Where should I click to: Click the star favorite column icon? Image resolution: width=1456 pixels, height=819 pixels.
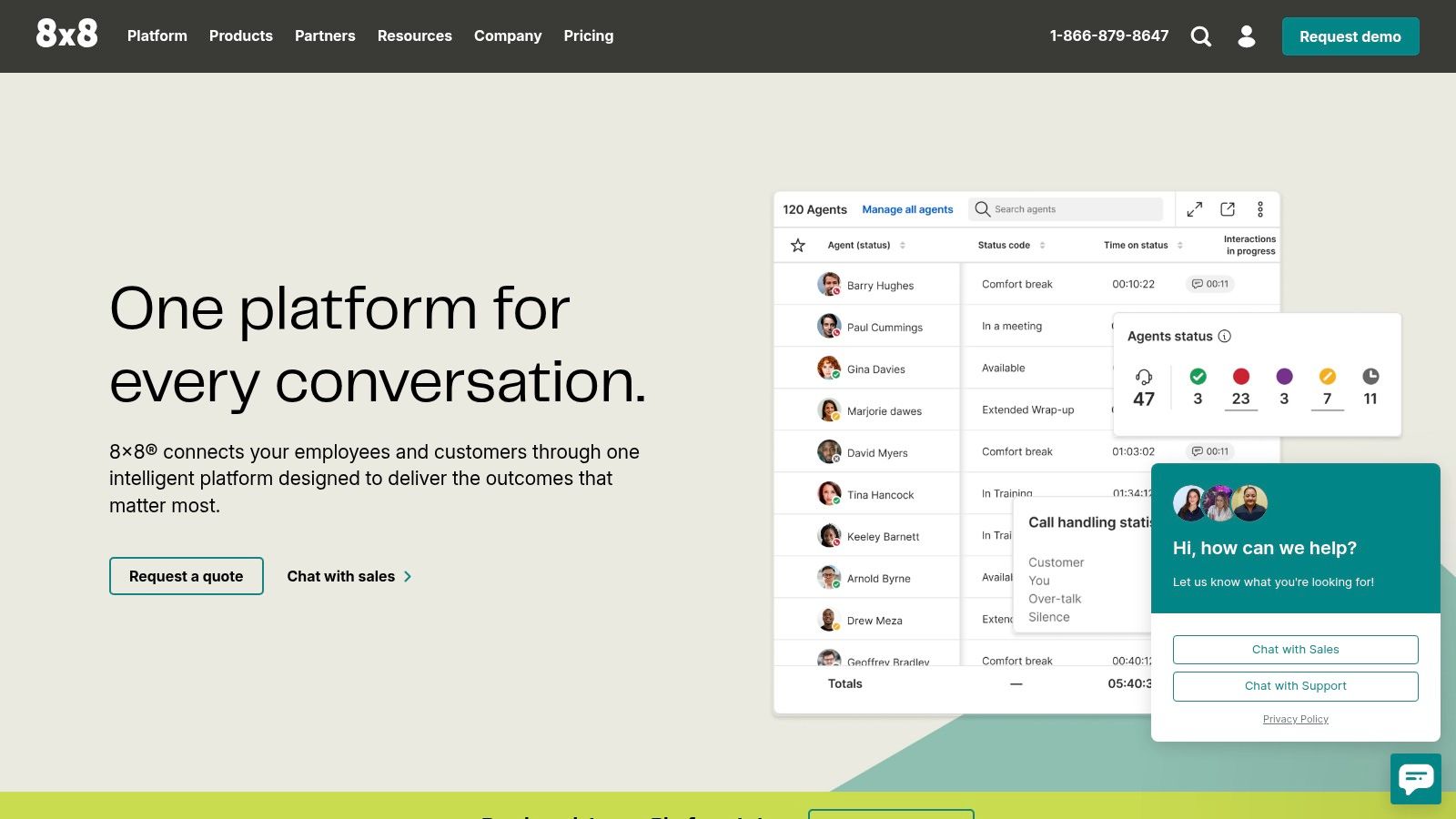(x=798, y=245)
